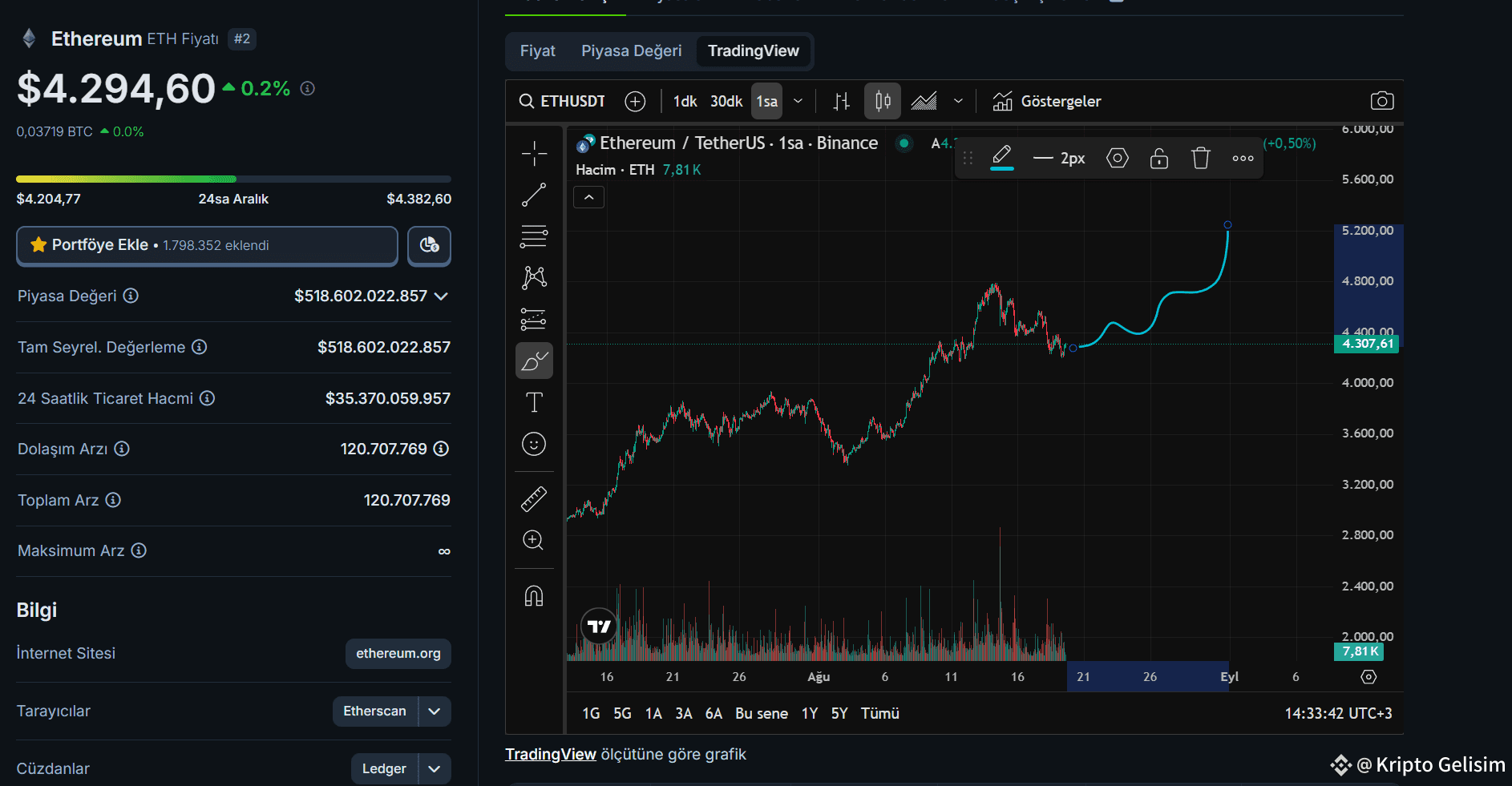The width and height of the screenshot is (1512, 786).
Task: Open the emoji sticker tool
Action: 534,444
